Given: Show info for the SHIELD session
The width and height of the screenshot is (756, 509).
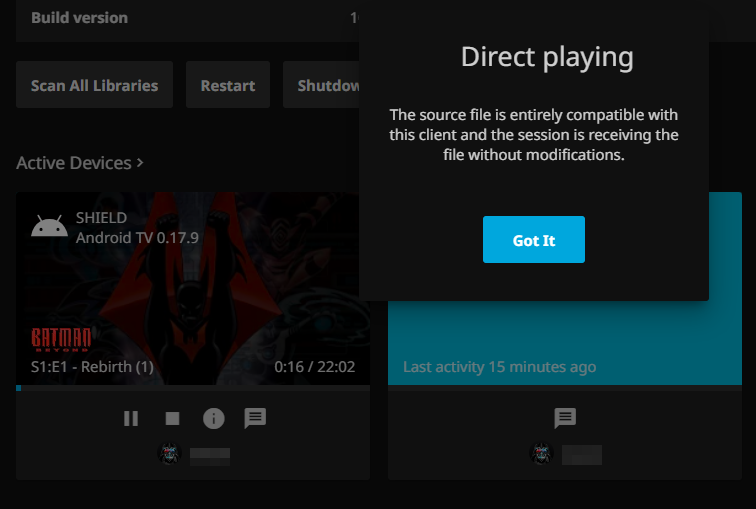Looking at the screenshot, I should (x=214, y=419).
